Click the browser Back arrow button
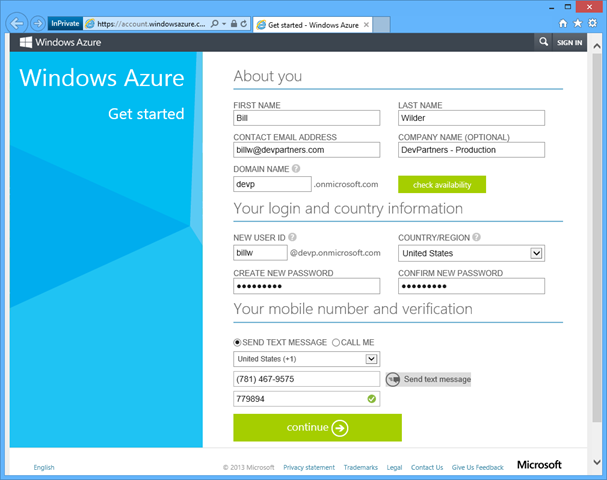Viewport: 607px width, 480px height. click(16, 22)
